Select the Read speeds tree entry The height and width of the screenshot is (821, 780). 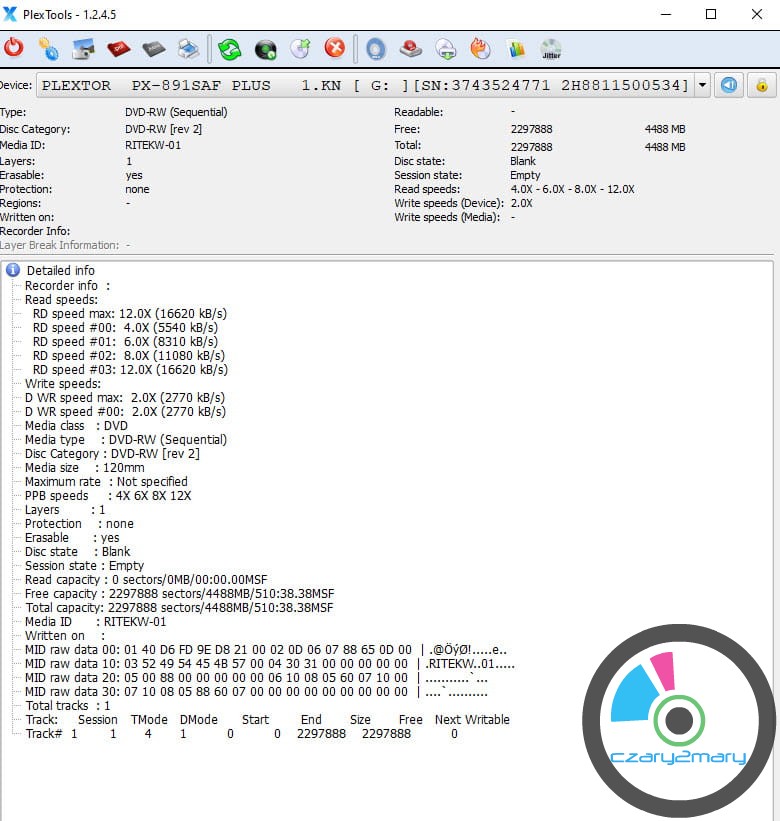(61, 299)
